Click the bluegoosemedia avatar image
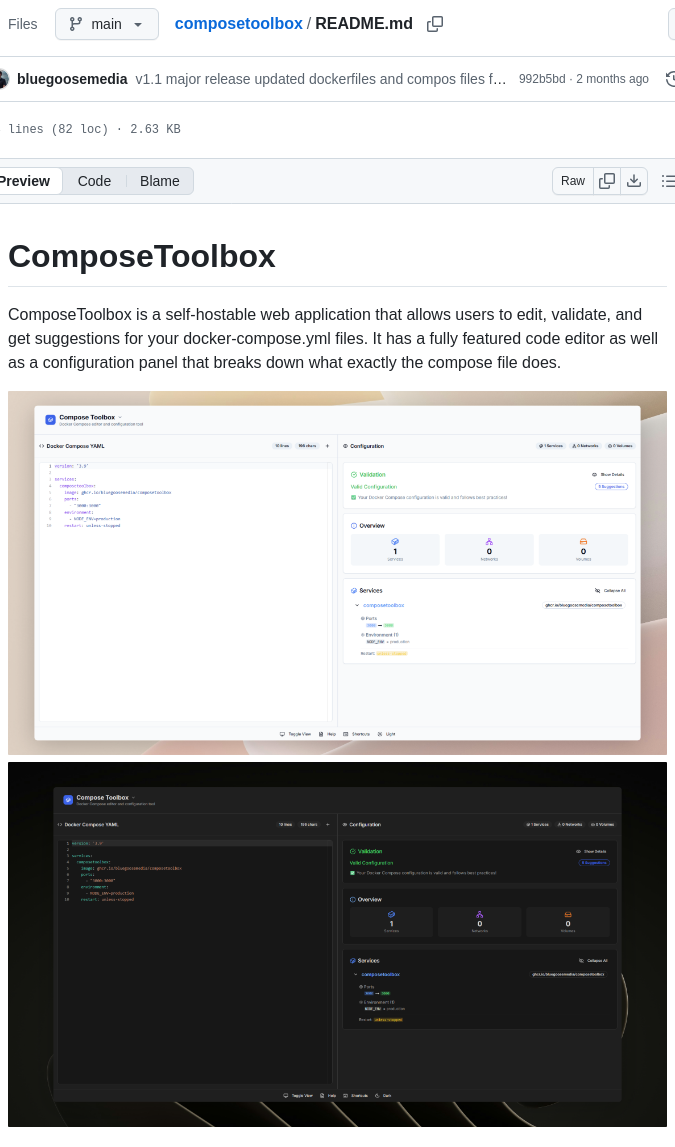675x1147 pixels. [4, 79]
